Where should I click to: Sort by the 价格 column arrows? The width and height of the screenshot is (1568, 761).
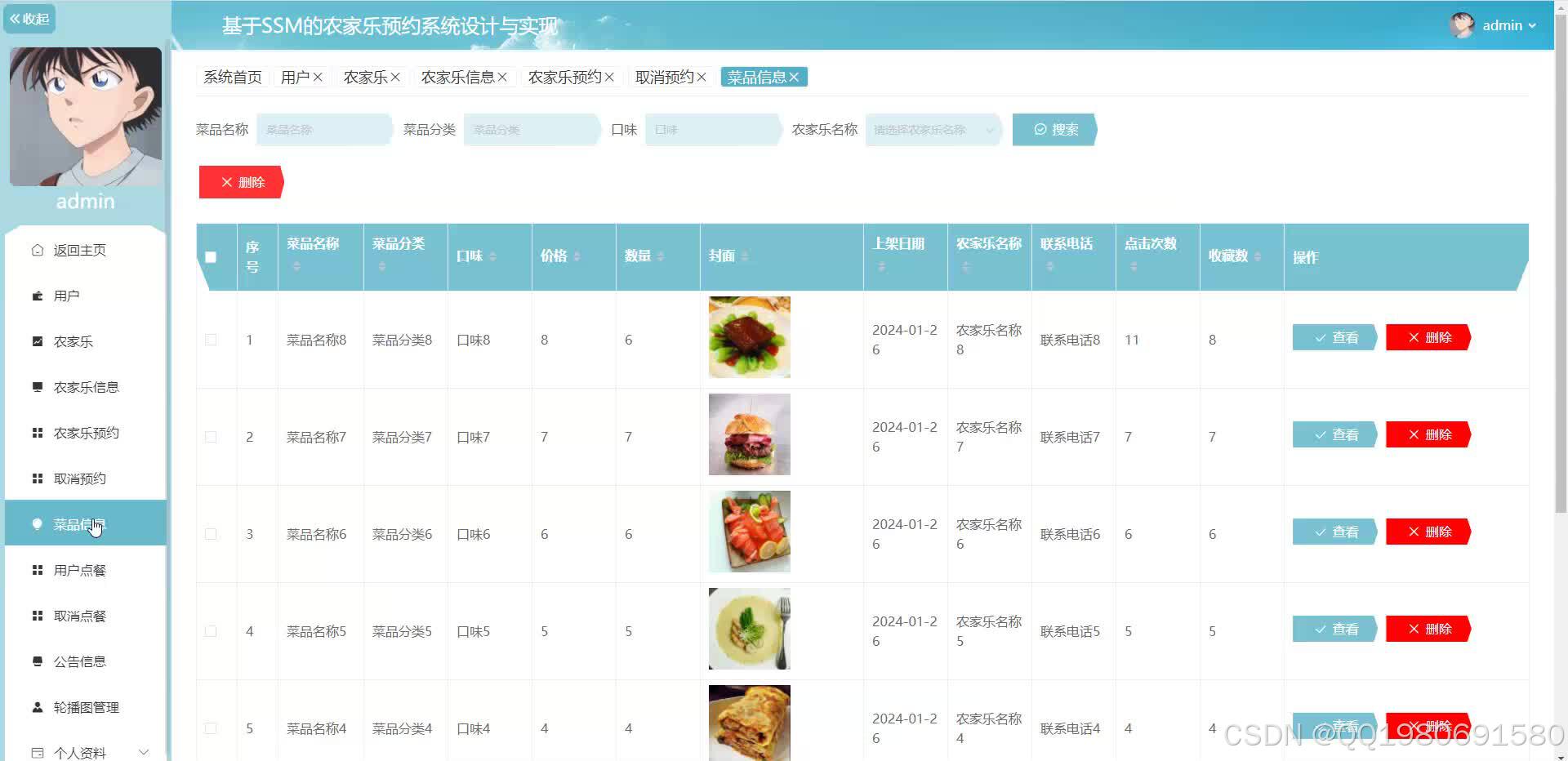[x=577, y=256]
